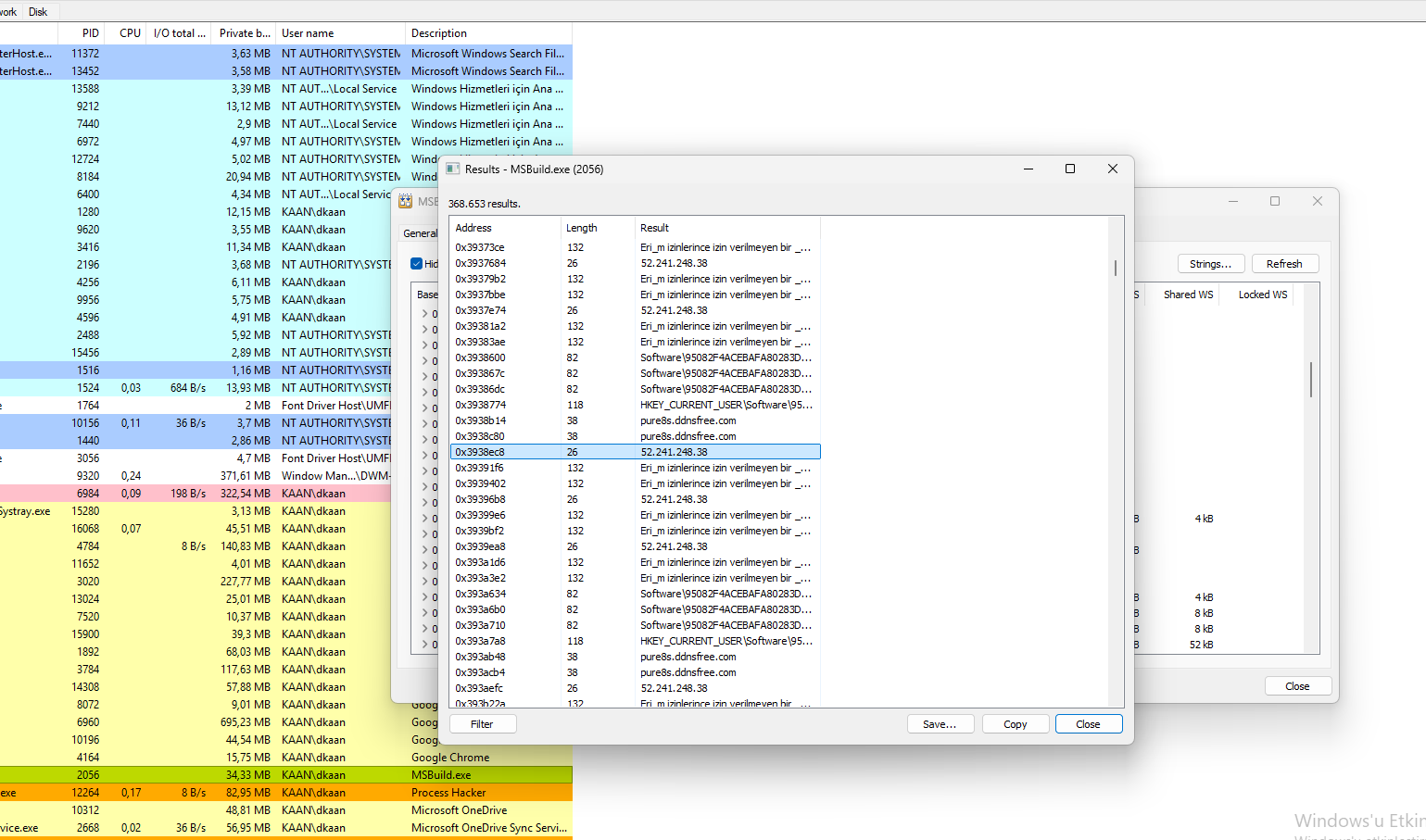Click the Copy button in Results window
Image resolution: width=1426 pixels, height=840 pixels.
click(x=1016, y=724)
